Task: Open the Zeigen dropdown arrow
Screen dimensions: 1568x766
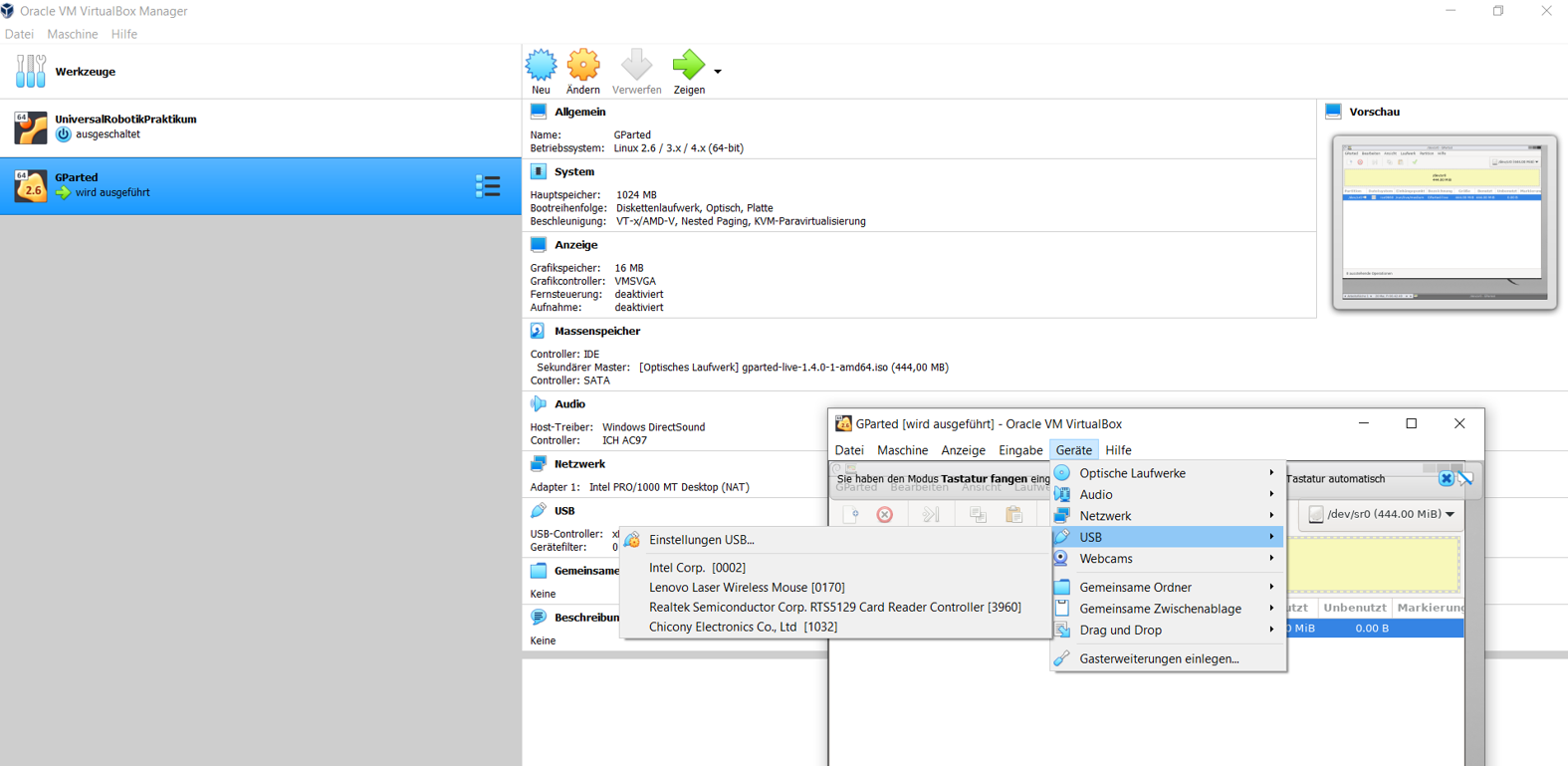Action: coord(718,72)
